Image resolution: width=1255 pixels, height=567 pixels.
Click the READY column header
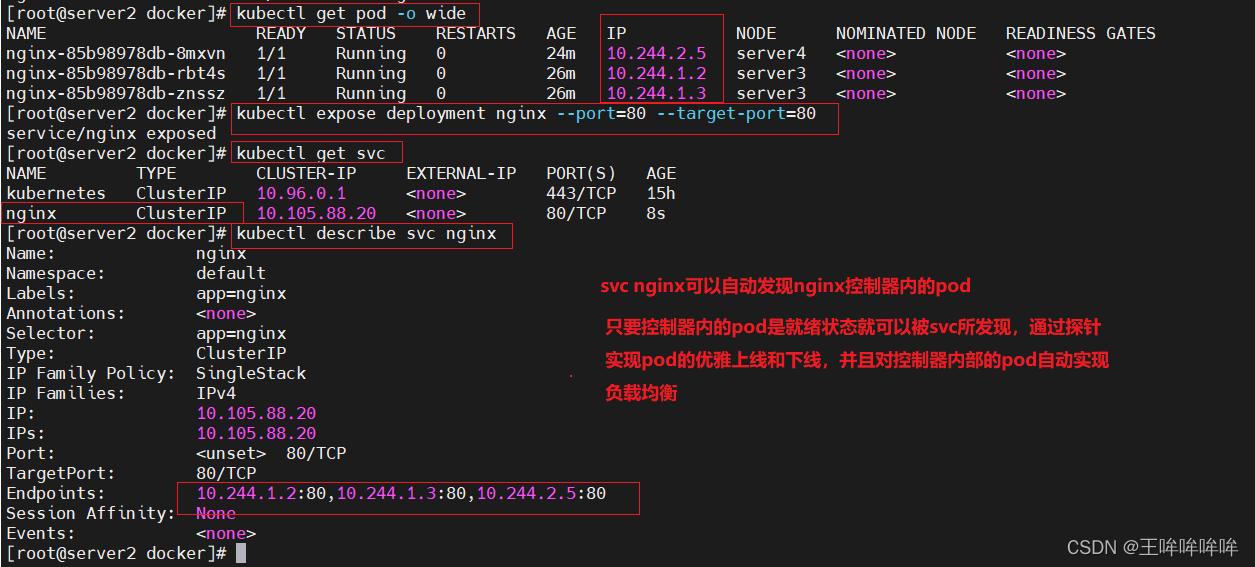pos(281,33)
